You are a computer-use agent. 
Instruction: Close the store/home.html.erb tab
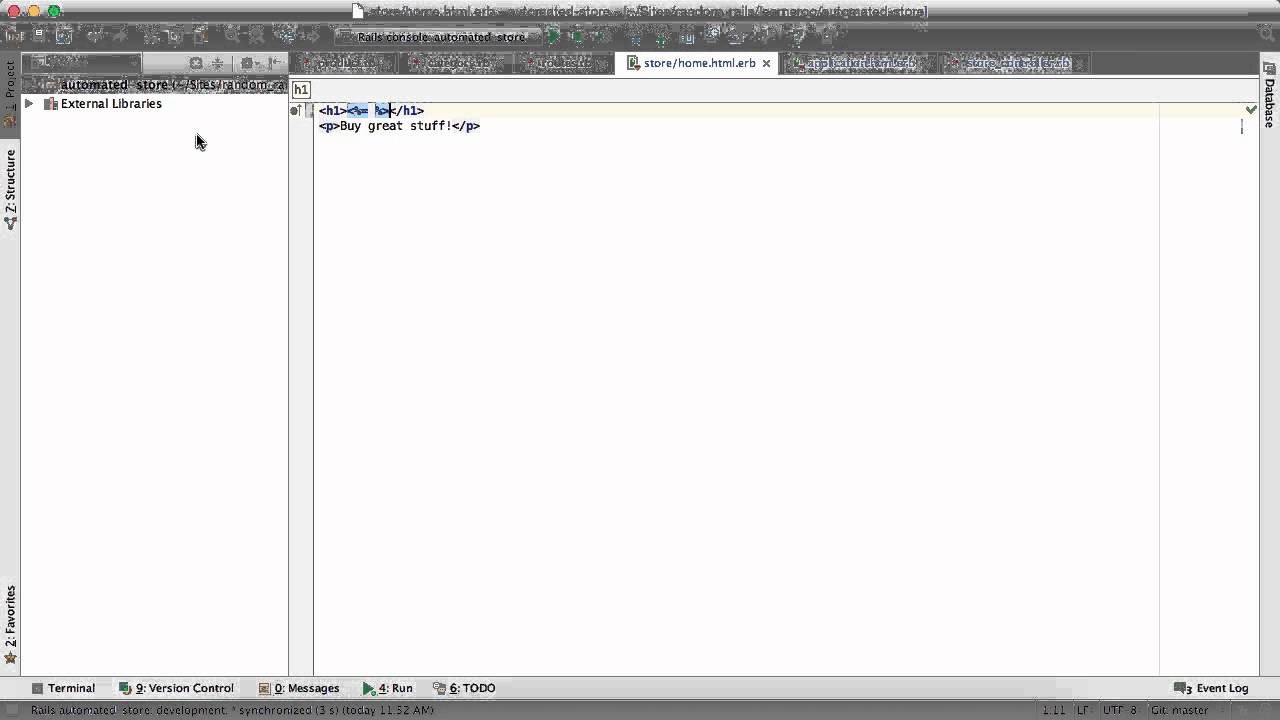click(x=767, y=63)
